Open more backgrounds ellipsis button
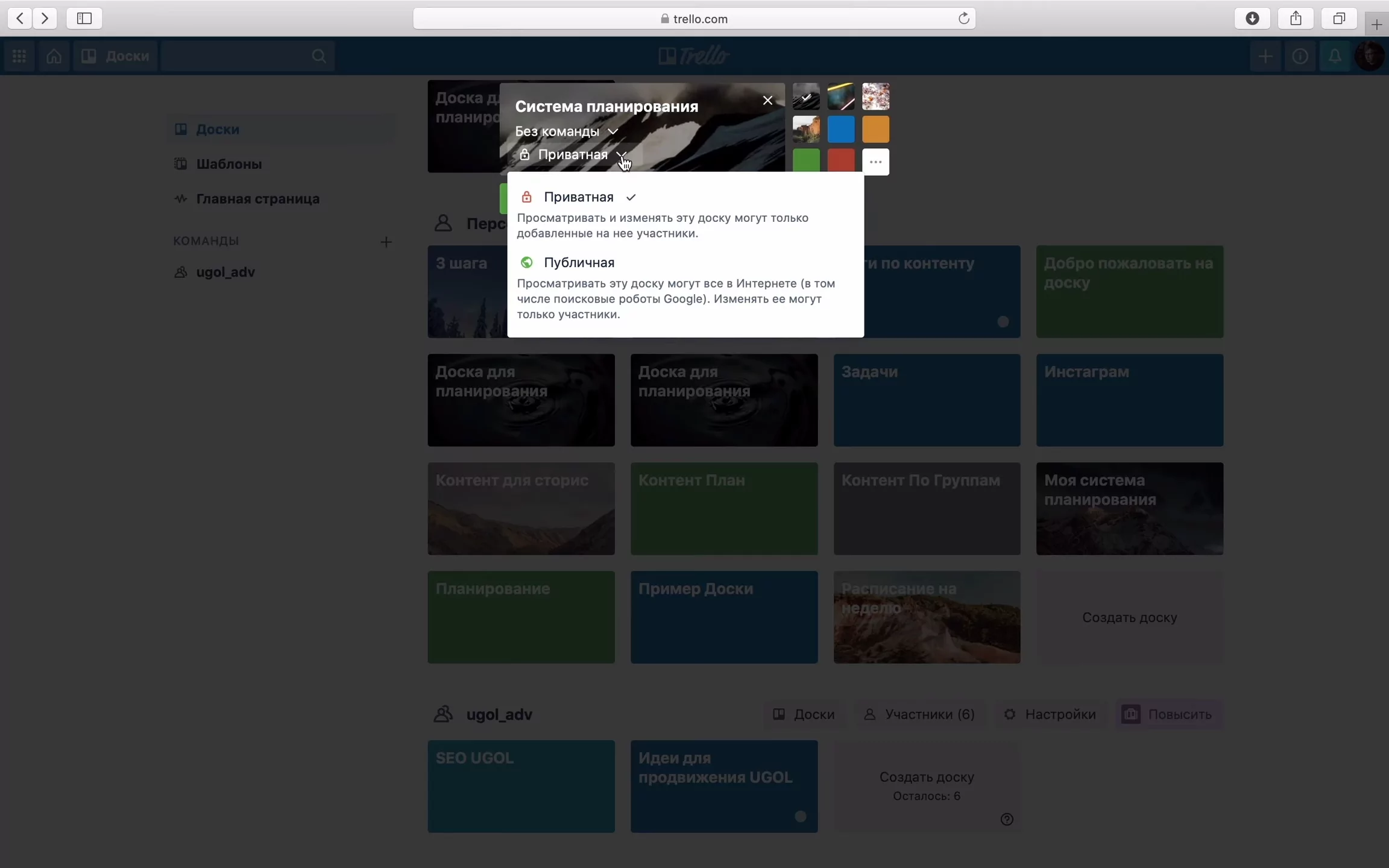 point(875,162)
